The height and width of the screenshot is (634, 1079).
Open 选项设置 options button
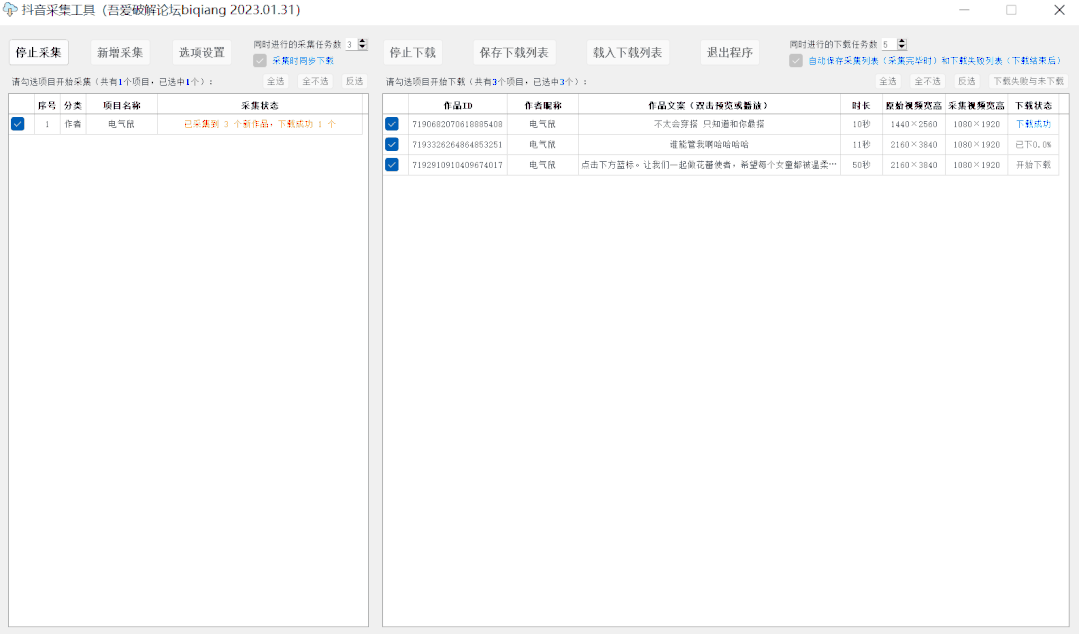click(202, 52)
